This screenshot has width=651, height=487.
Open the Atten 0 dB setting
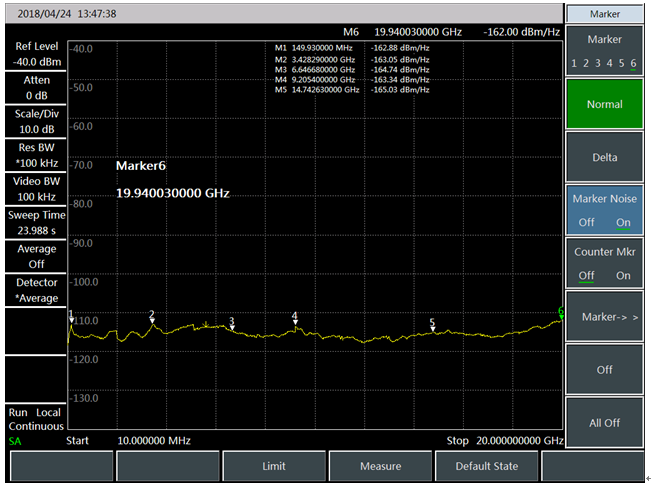click(x=36, y=88)
